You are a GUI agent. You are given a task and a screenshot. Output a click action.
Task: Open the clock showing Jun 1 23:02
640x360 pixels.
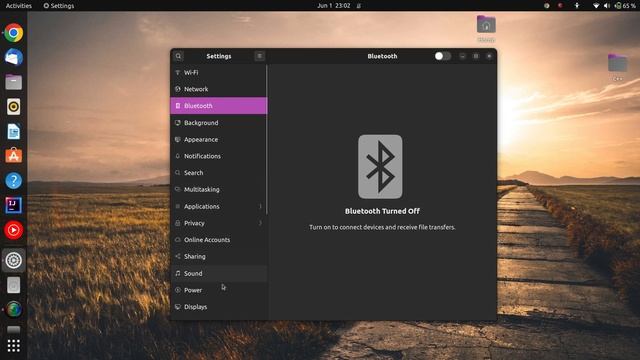[x=334, y=6]
